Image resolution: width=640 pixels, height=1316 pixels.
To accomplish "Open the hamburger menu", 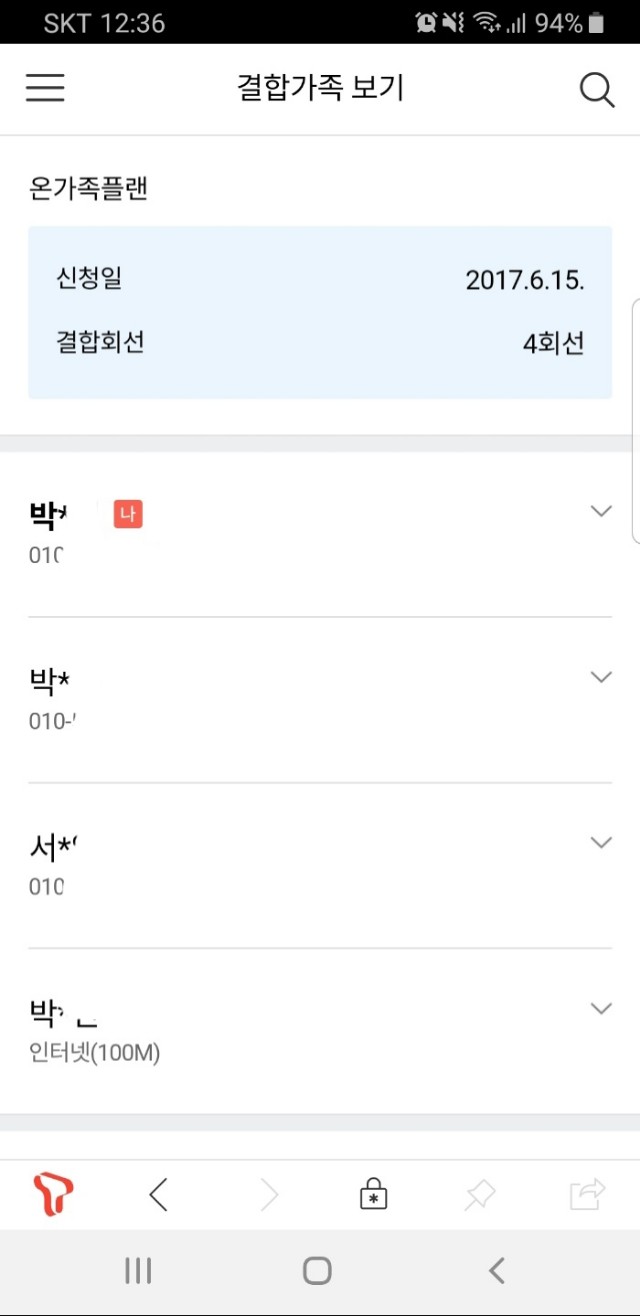I will 45,88.
